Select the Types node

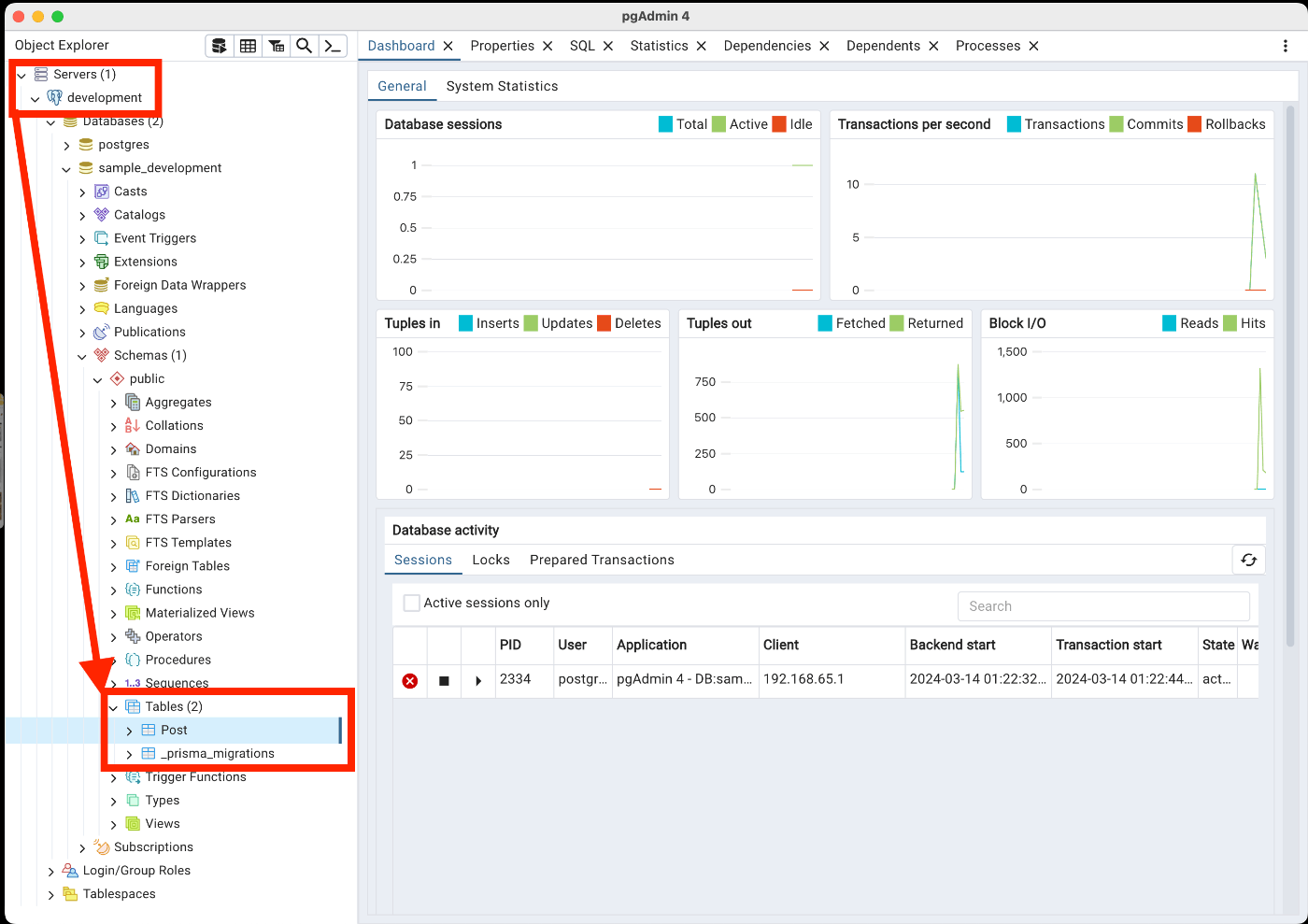coord(162,800)
